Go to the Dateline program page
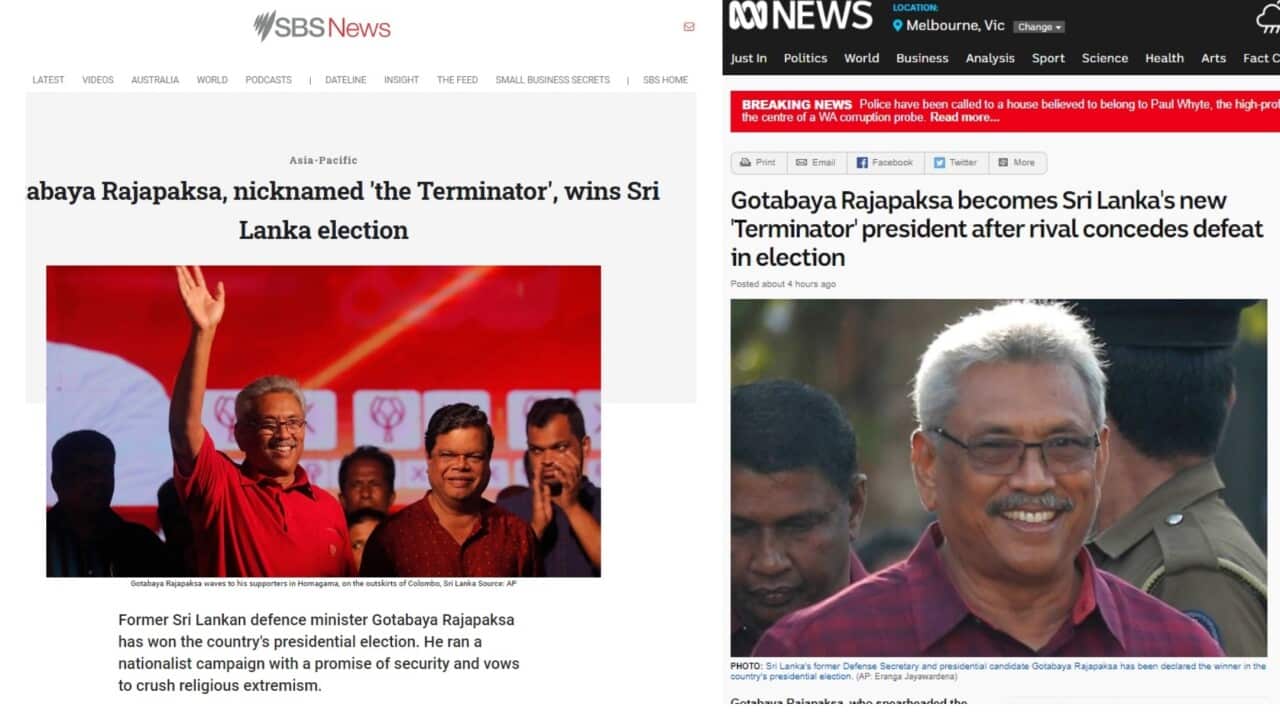Screen dimensions: 1280x720 click(x=346, y=80)
